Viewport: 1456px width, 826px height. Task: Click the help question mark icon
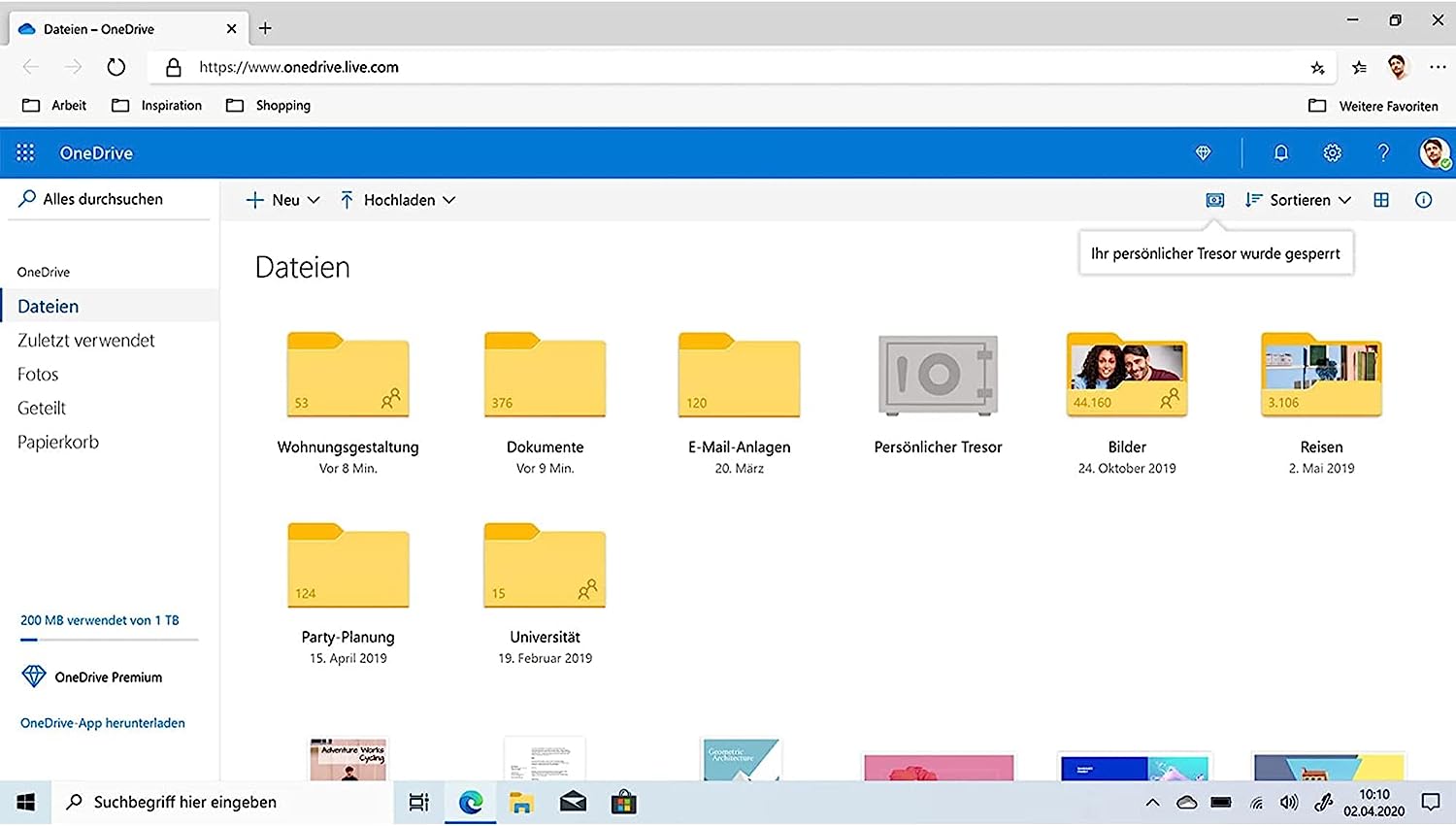(1383, 152)
